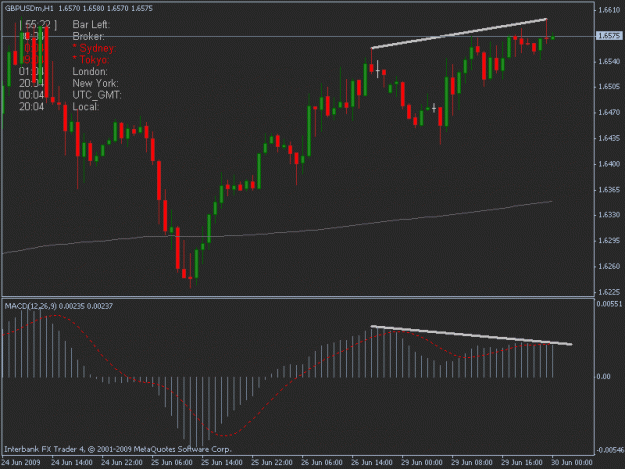Click the time axis label 29 Jun 16:00
Image resolution: width=625 pixels, height=469 pixels.
[521, 462]
